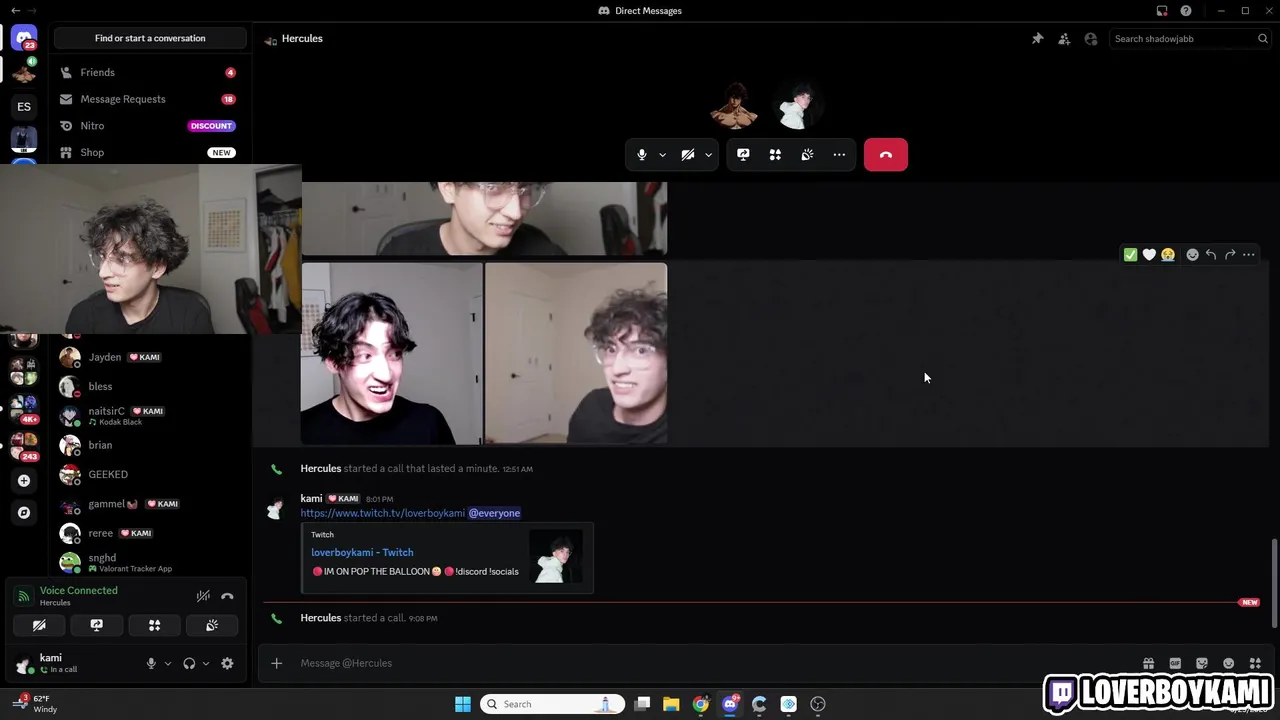Open Discover servers compass icon
This screenshot has height=720, width=1280.
pyautogui.click(x=24, y=513)
